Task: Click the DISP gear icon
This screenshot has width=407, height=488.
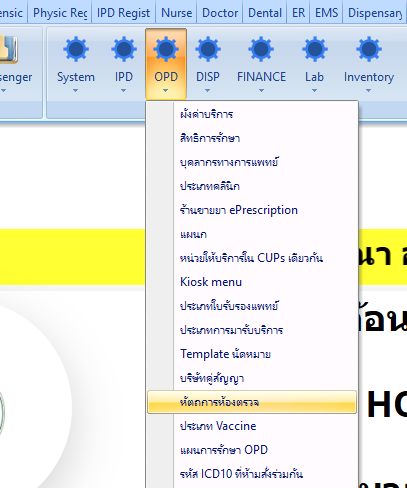Action: [208, 49]
